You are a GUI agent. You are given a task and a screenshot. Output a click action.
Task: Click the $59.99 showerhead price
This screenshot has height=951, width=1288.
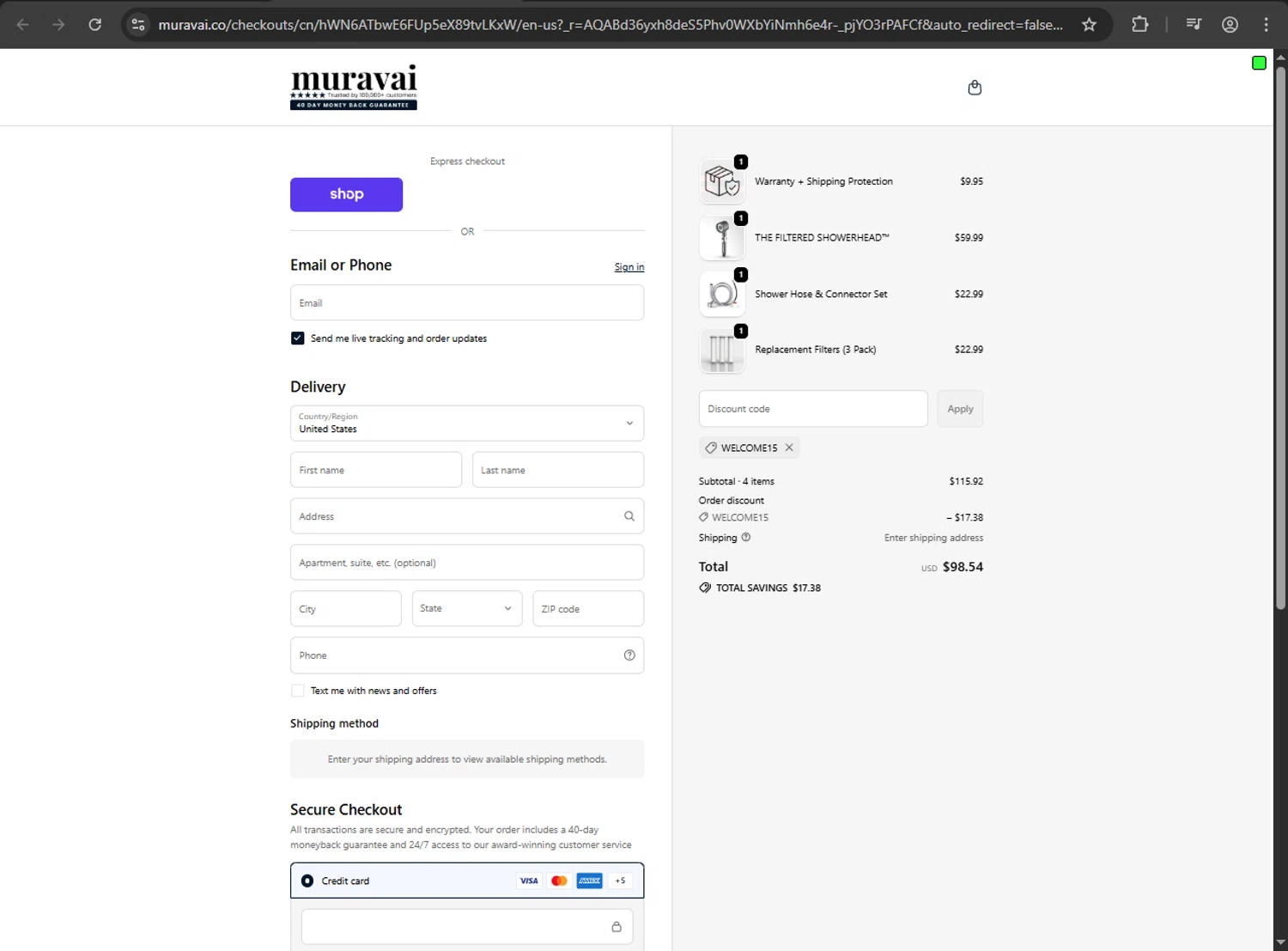[969, 238]
